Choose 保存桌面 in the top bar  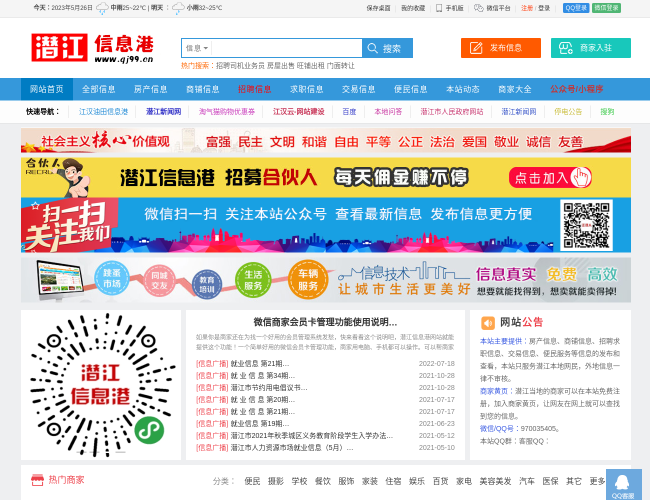point(378,8)
